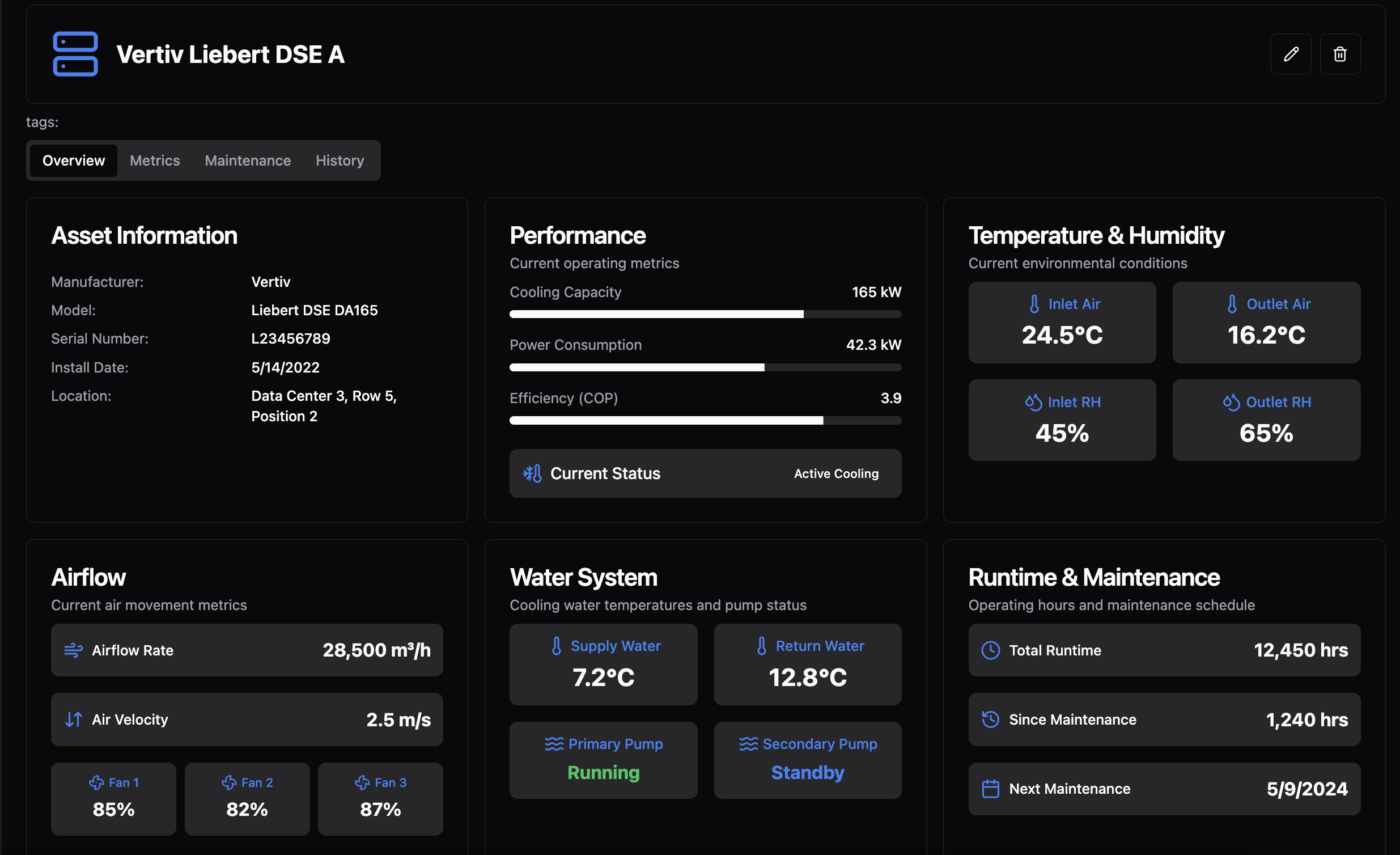Click the Return Water thermometer icon
Screen dimensions: 1400x855
(761, 646)
